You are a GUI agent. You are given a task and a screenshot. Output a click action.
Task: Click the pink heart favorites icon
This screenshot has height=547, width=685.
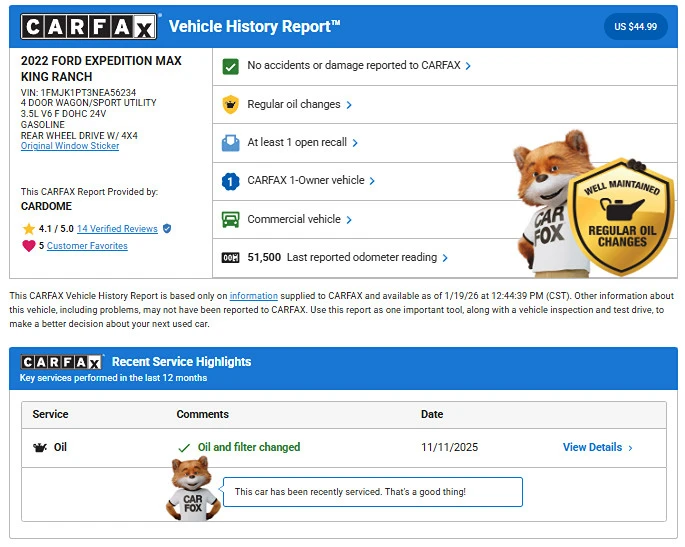click(29, 246)
